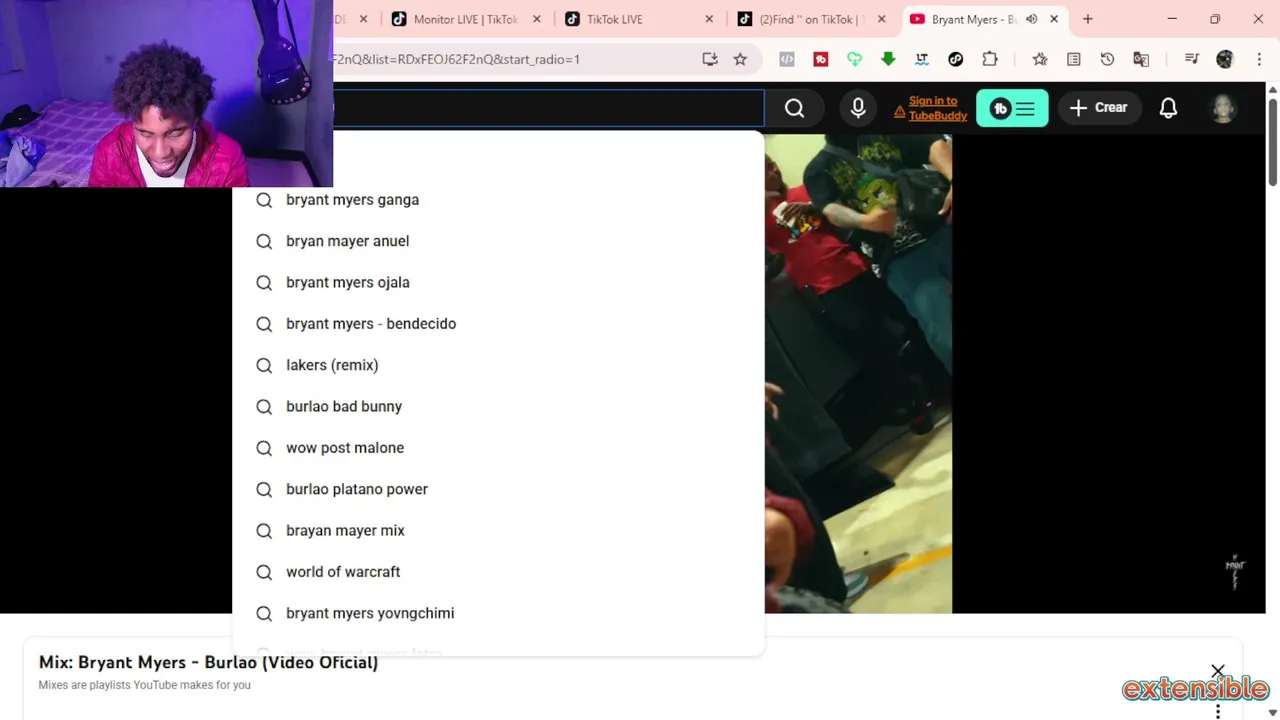This screenshot has width=1280, height=720.
Task: Click Sign in to TubeBuddy link
Action: (x=937, y=108)
